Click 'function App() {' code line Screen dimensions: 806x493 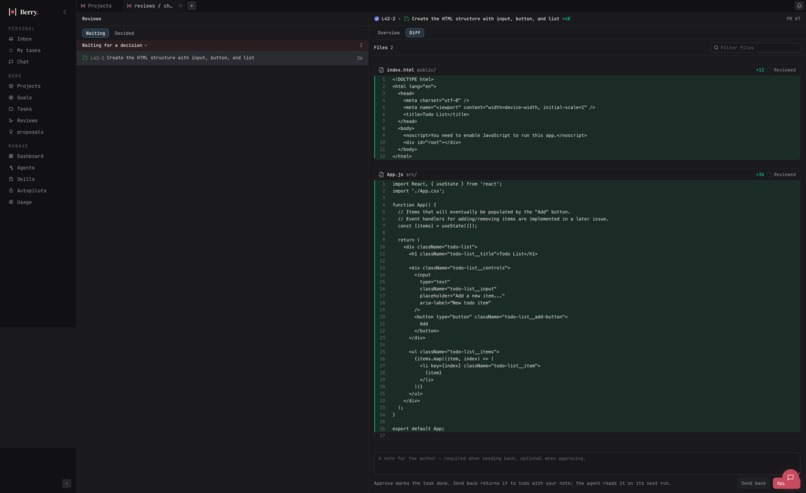point(414,205)
